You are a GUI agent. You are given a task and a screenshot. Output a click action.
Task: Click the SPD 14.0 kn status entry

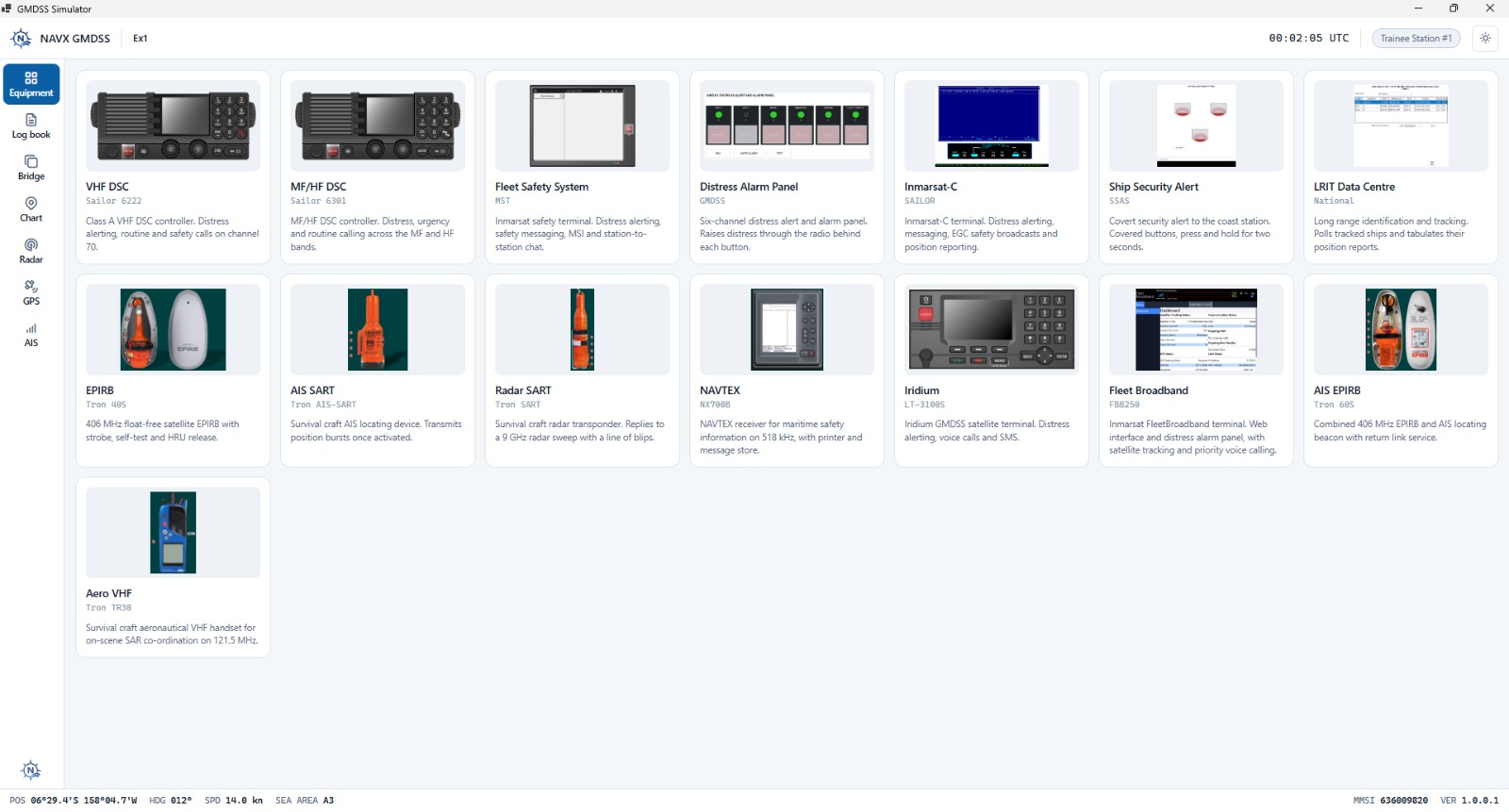coord(234,801)
